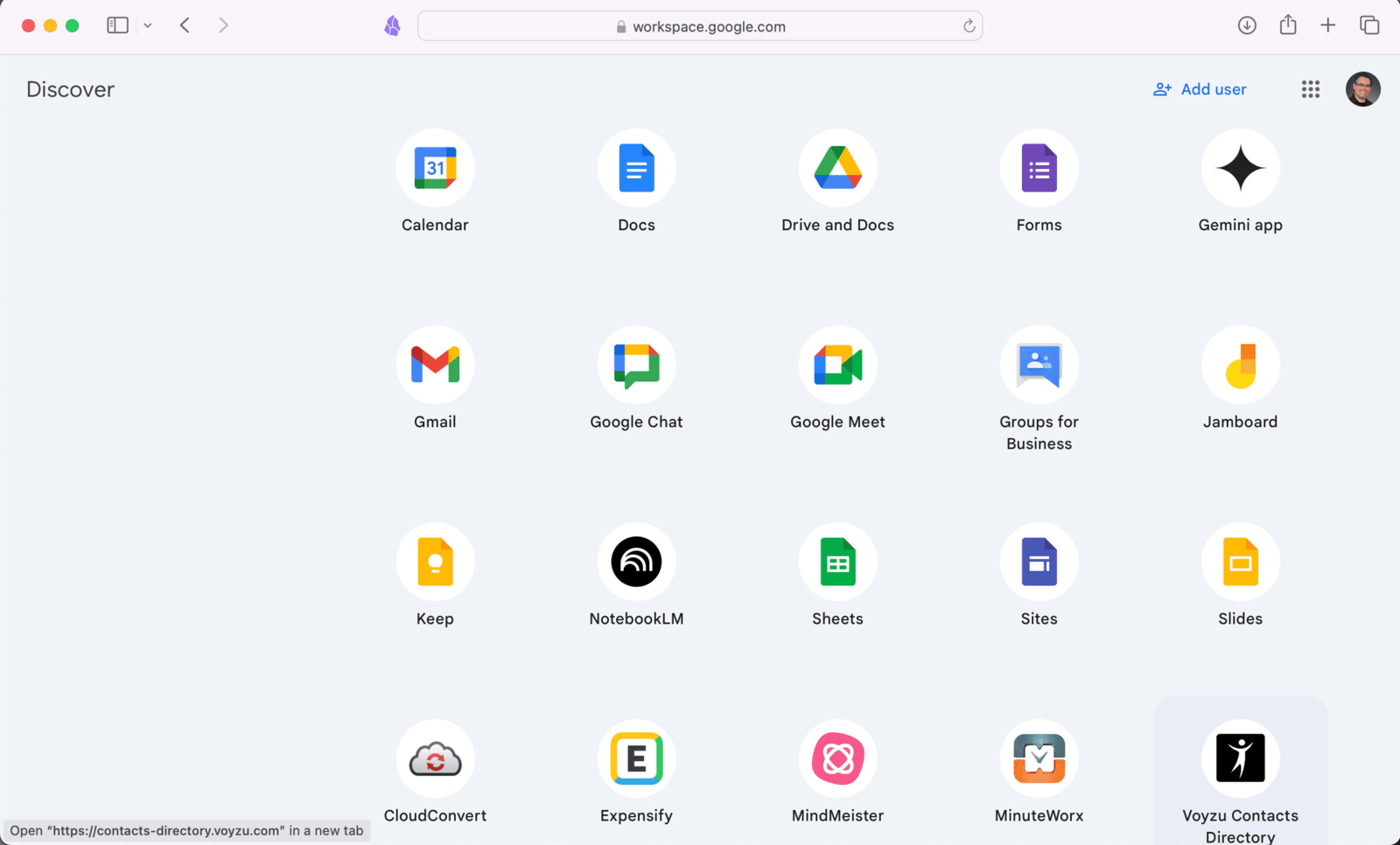Screen dimensions: 1400x845
Task: Open the Safari share button
Action: coord(1288,24)
